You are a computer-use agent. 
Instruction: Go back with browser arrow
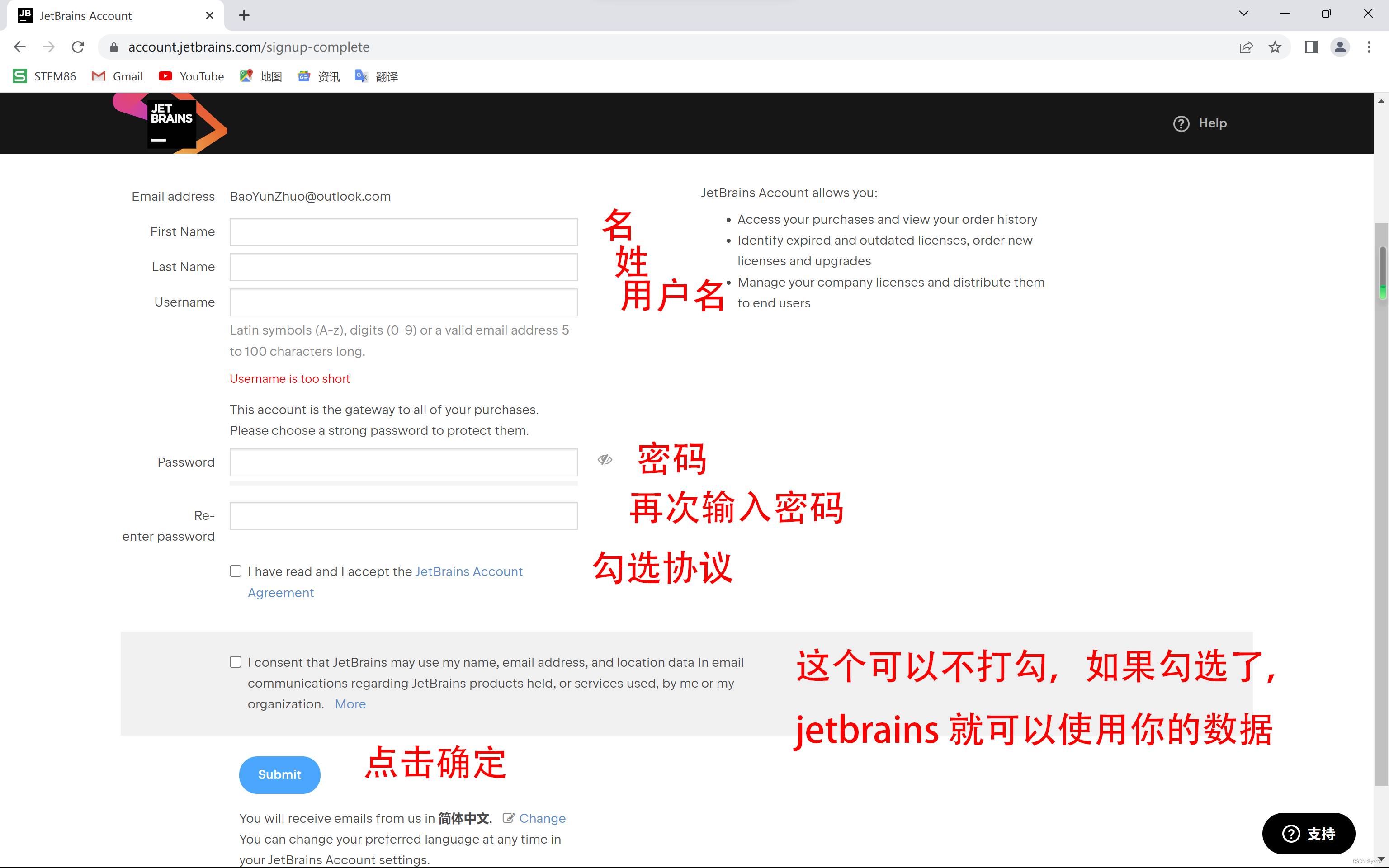[x=20, y=47]
